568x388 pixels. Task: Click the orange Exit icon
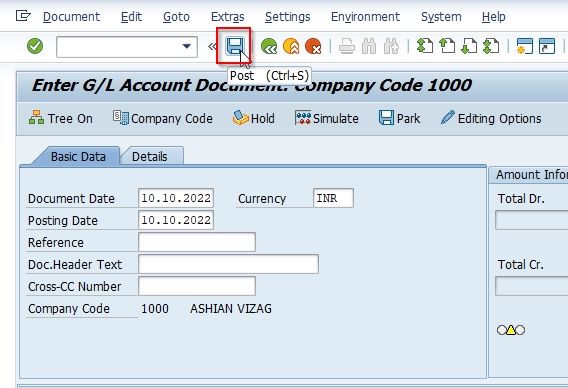pos(291,46)
